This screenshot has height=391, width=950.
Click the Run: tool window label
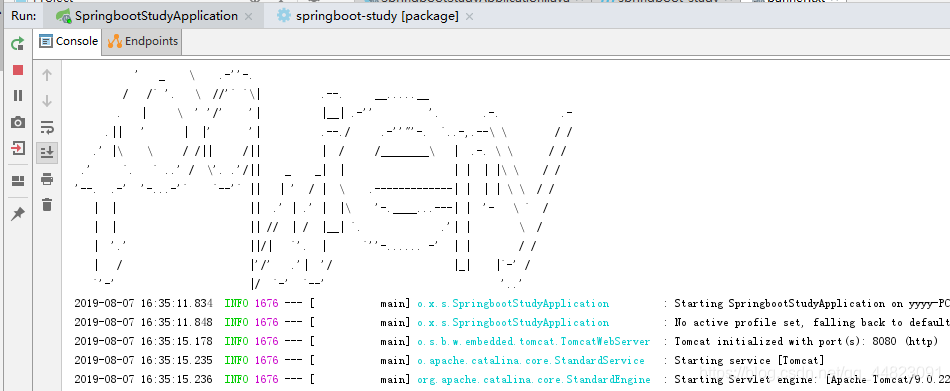tap(24, 16)
